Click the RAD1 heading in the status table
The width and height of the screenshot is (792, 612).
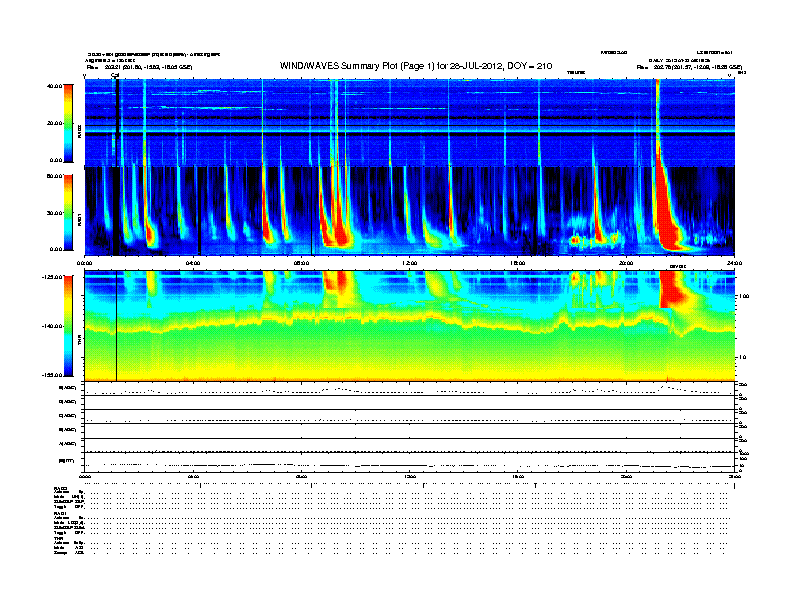60,514
